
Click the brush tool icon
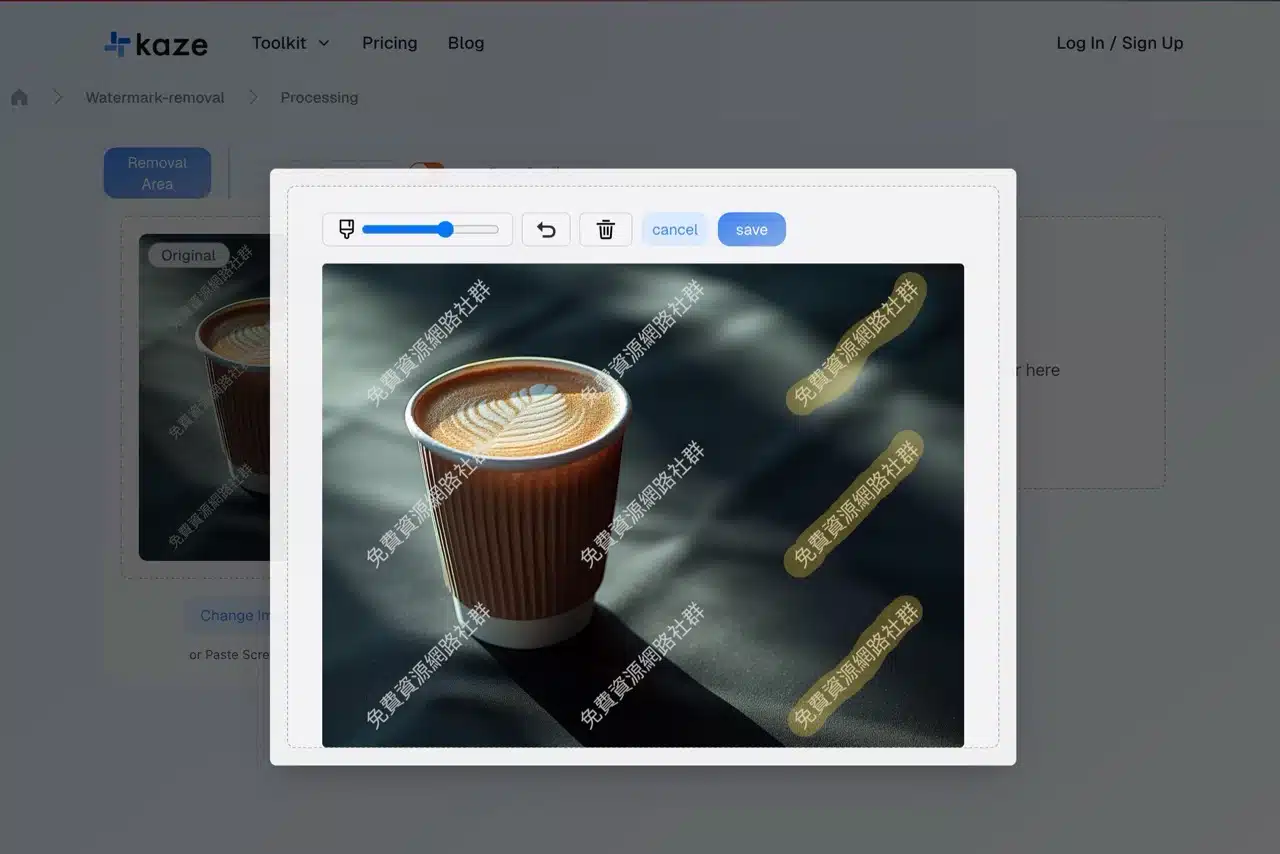[x=346, y=230]
